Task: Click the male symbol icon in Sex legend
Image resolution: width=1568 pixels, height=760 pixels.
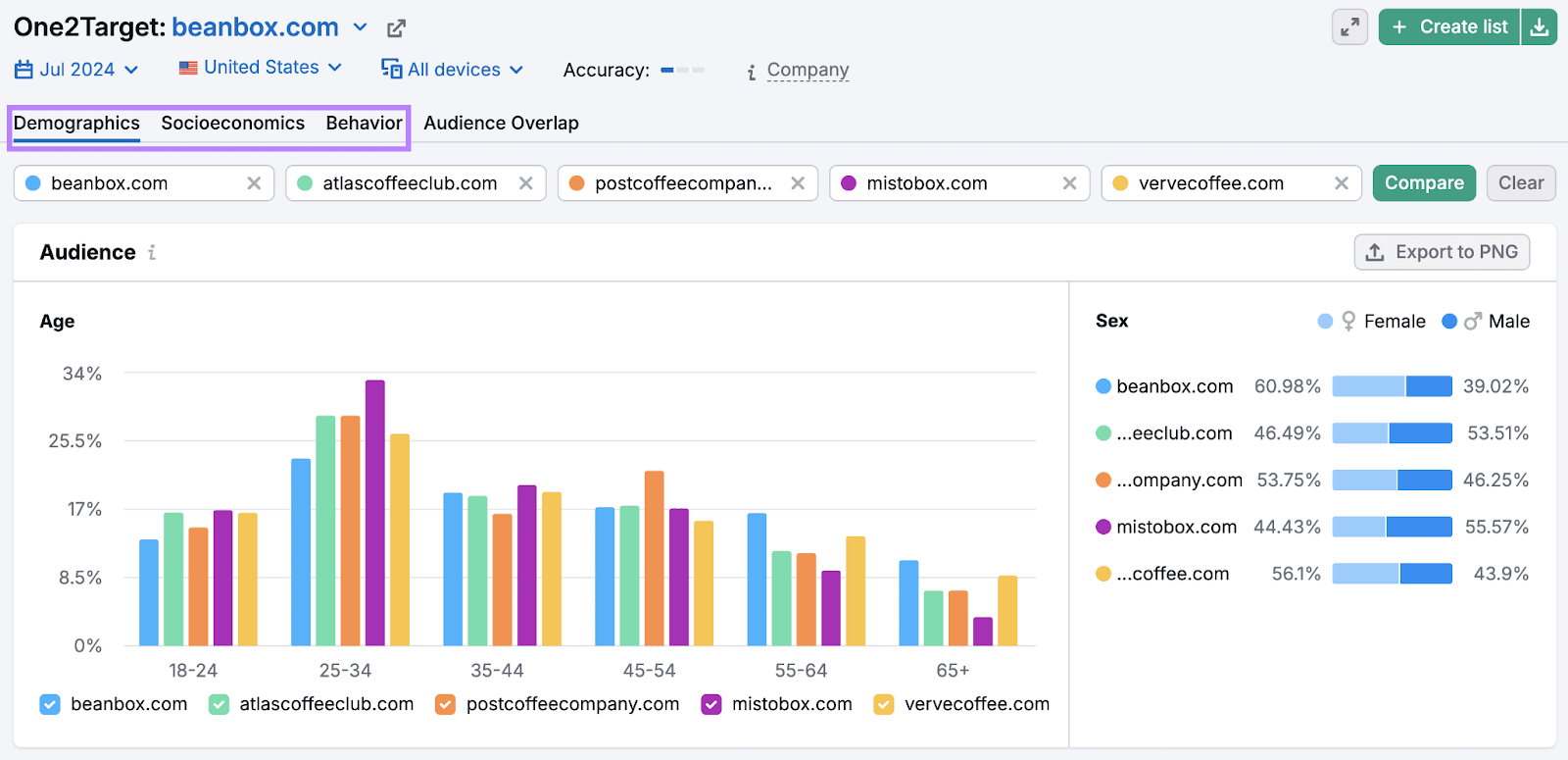Action: click(x=1473, y=322)
